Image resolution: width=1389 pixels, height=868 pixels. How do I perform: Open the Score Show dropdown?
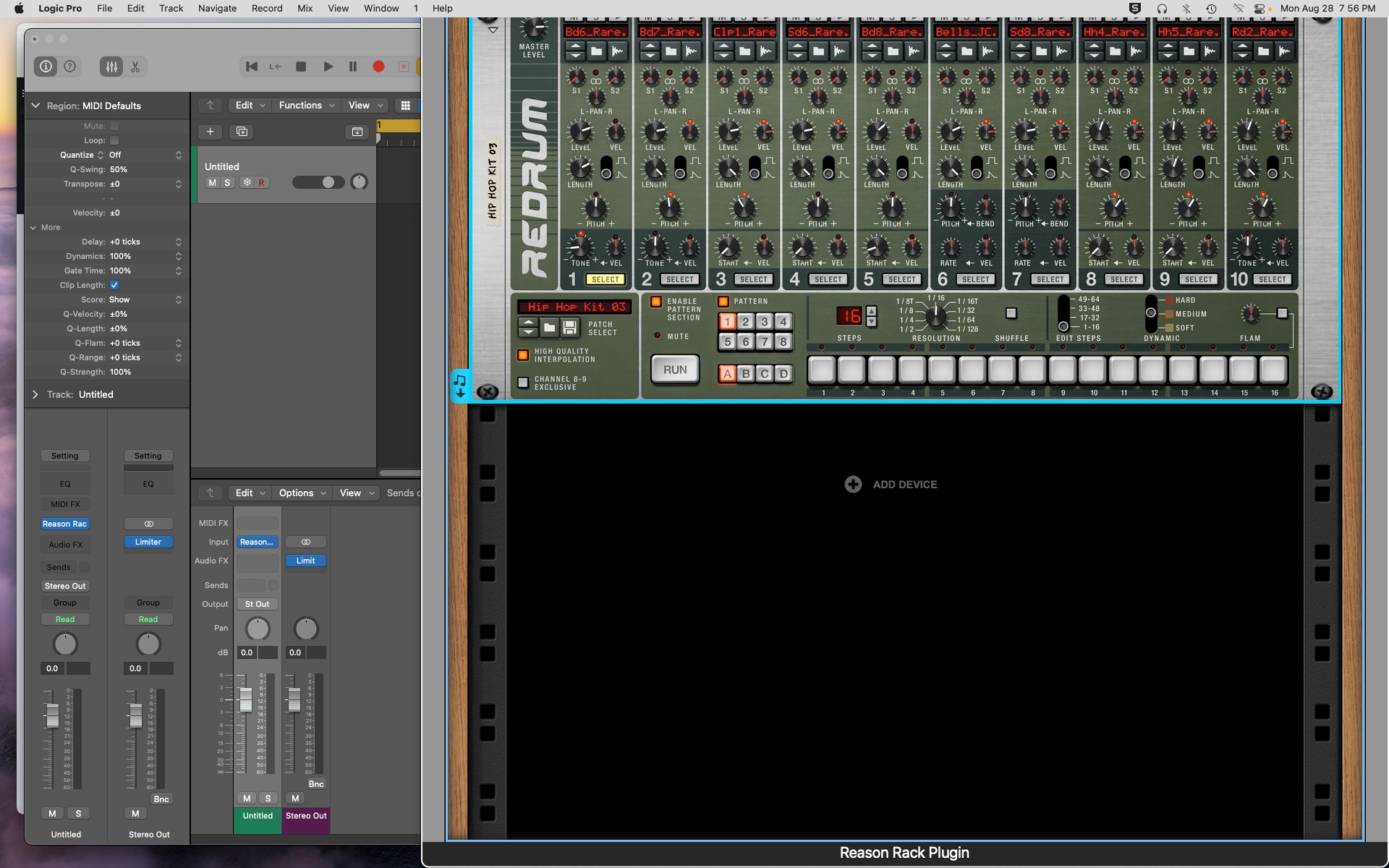(145, 299)
